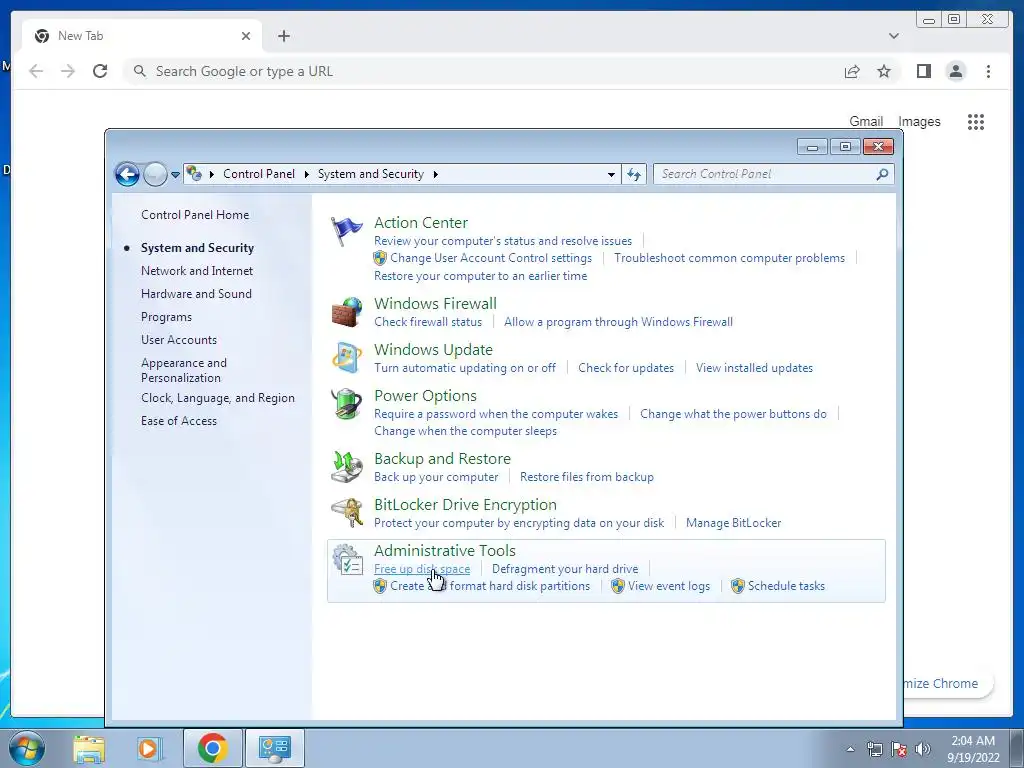
Task: Open the volume speaker tray icon
Action: point(923,749)
